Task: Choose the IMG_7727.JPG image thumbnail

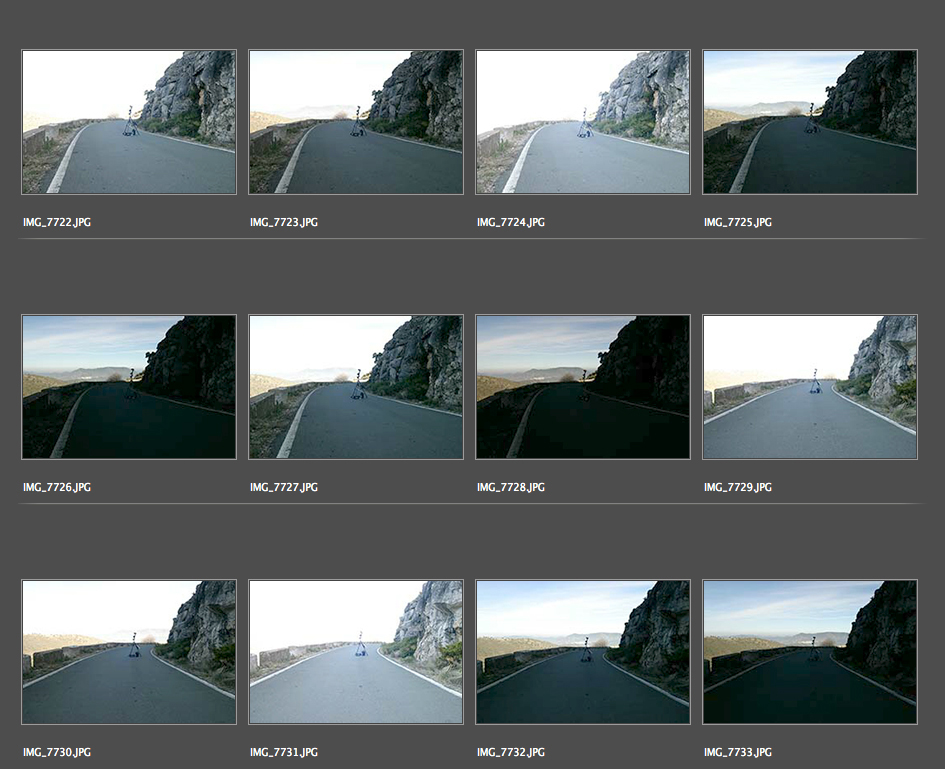Action: 356,387
